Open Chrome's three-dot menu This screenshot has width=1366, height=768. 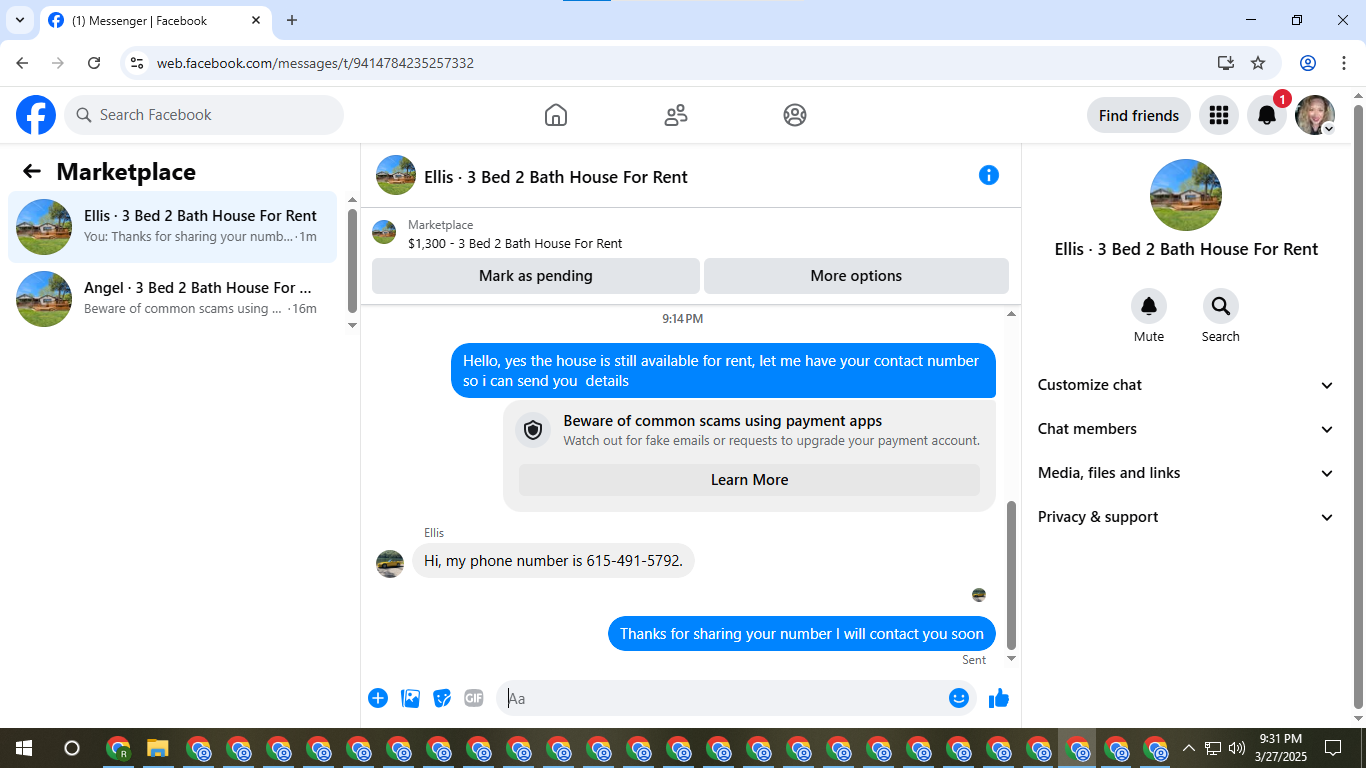[1343, 63]
